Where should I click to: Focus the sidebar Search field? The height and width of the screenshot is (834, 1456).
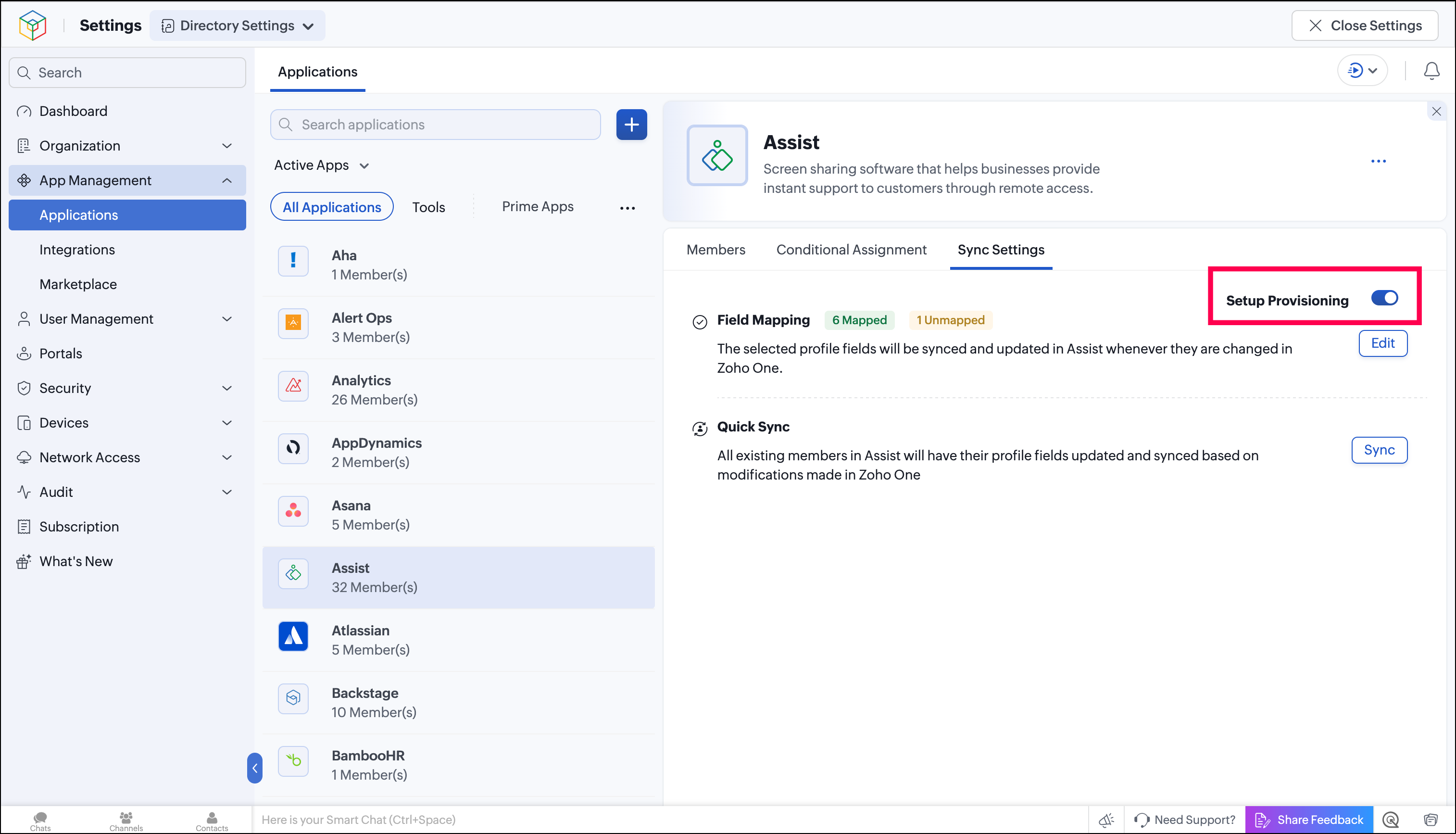point(127,73)
